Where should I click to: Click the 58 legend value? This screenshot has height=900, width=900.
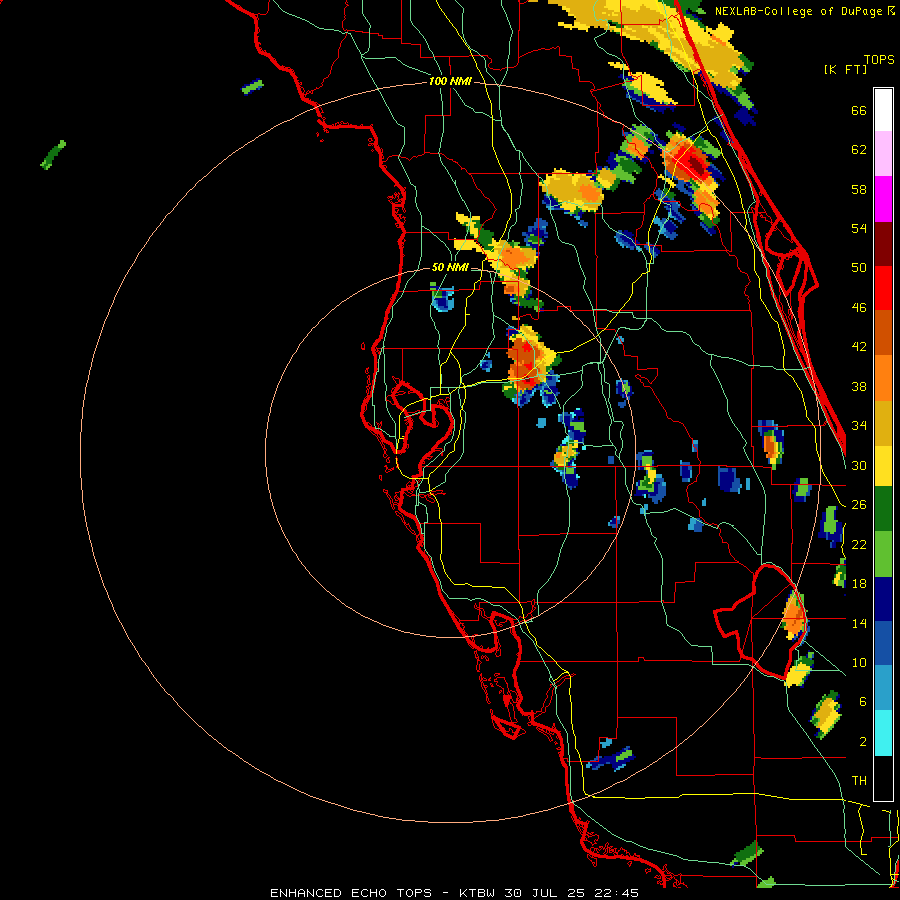859,189
